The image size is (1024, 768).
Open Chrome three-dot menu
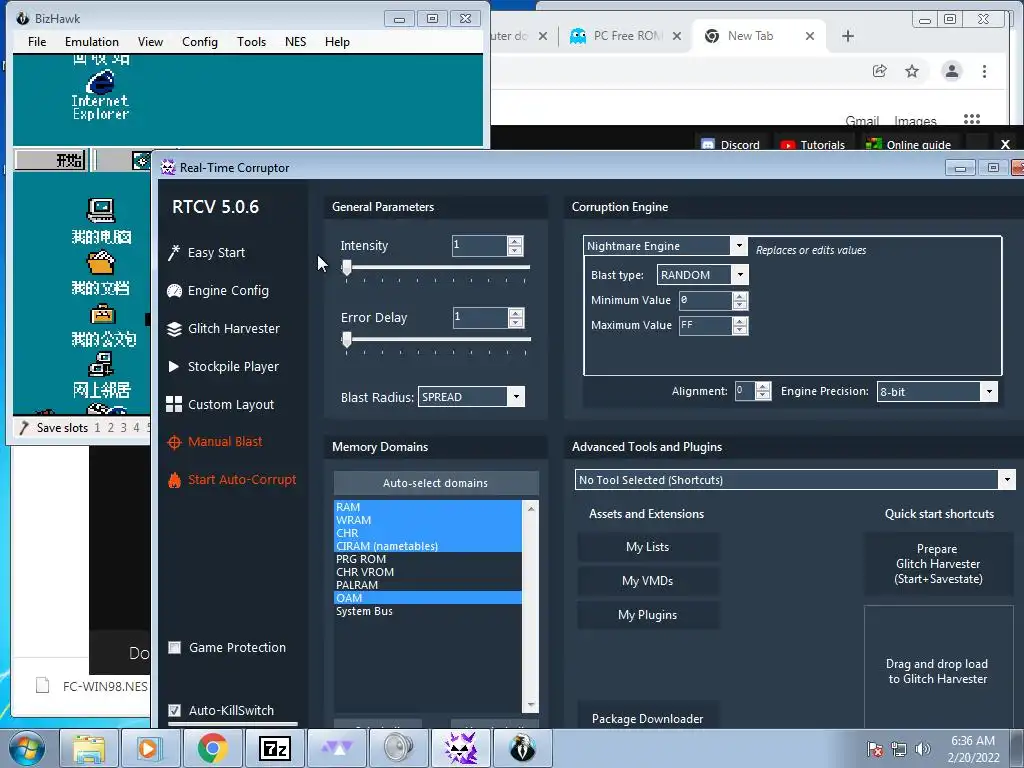point(984,71)
